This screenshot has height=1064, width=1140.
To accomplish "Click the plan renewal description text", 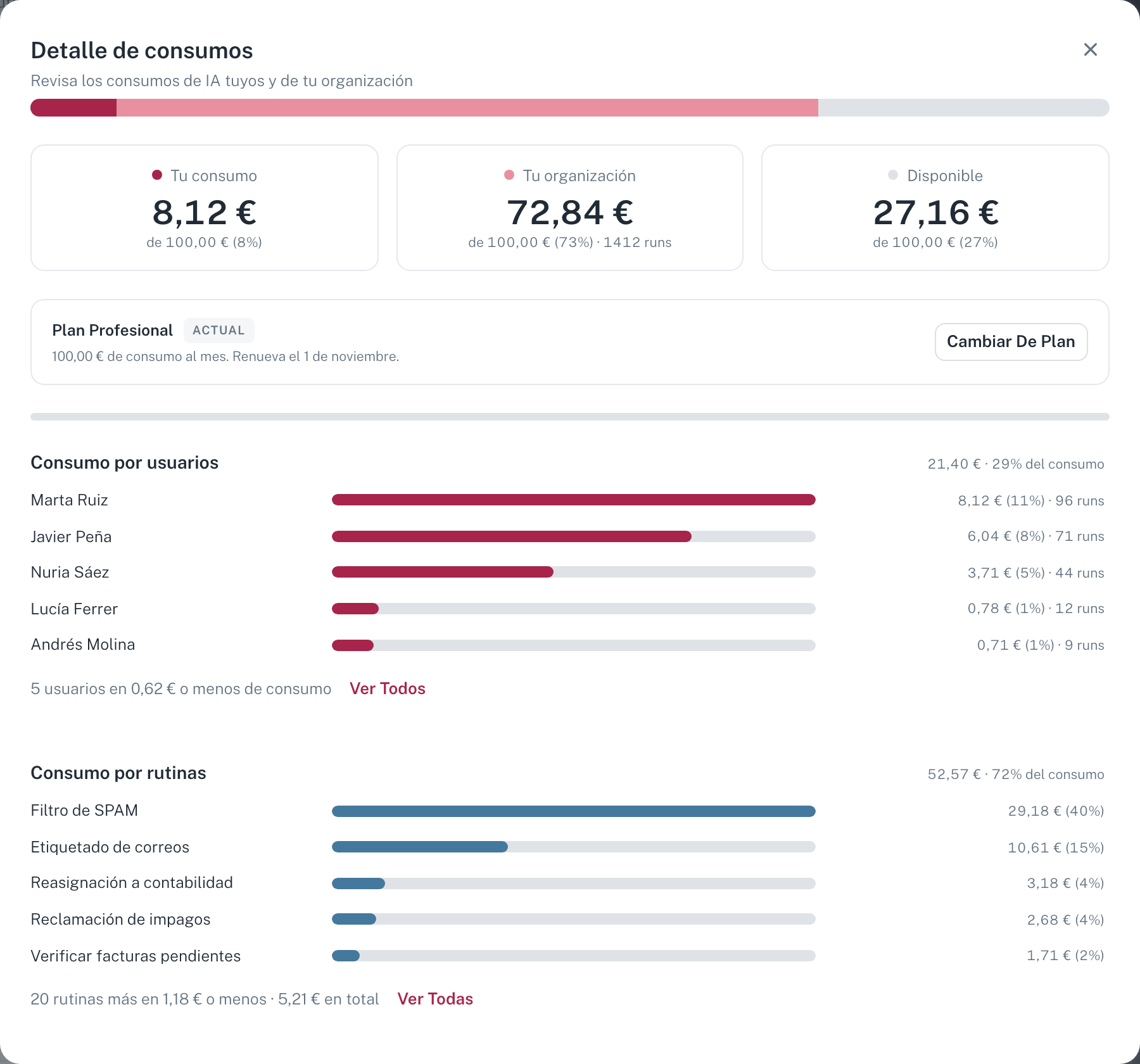I will [225, 357].
